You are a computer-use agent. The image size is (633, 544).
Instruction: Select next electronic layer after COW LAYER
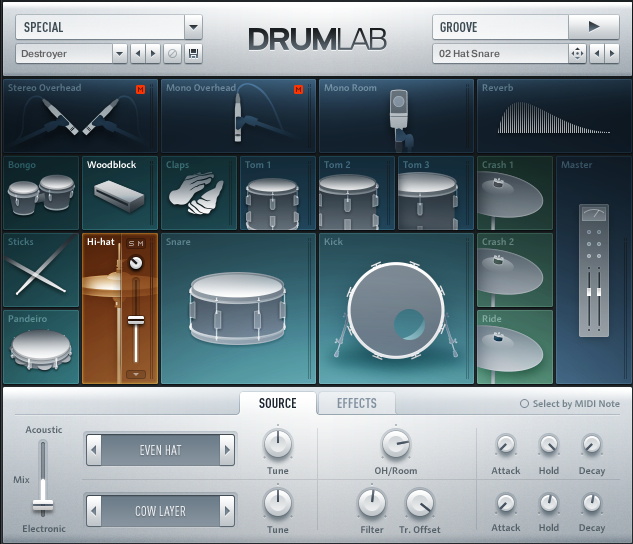click(x=227, y=511)
